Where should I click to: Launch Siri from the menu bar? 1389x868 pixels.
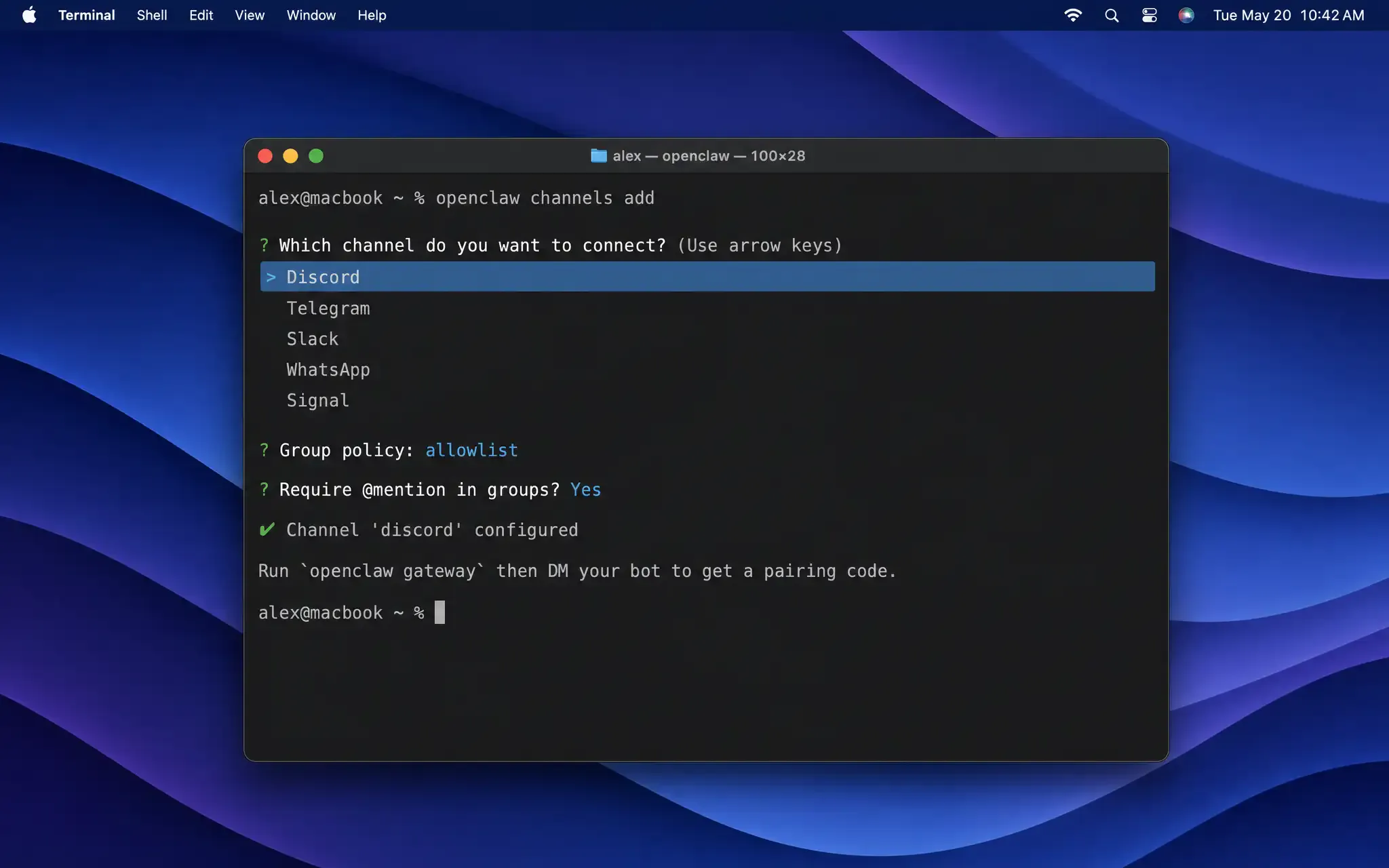[1186, 15]
